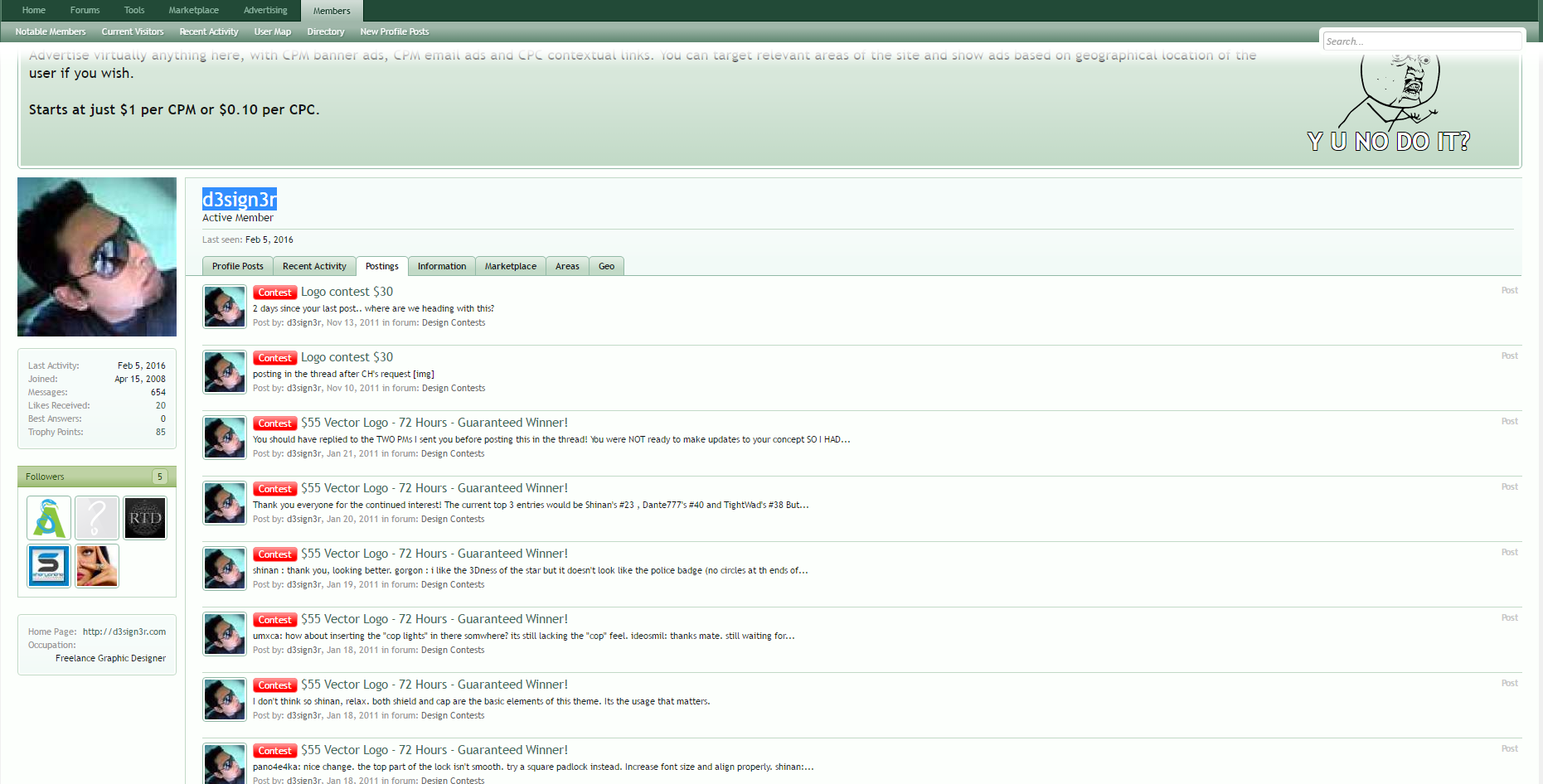Click Post link on Nov 10 row
This screenshot has width=1543, height=784.
point(1509,356)
